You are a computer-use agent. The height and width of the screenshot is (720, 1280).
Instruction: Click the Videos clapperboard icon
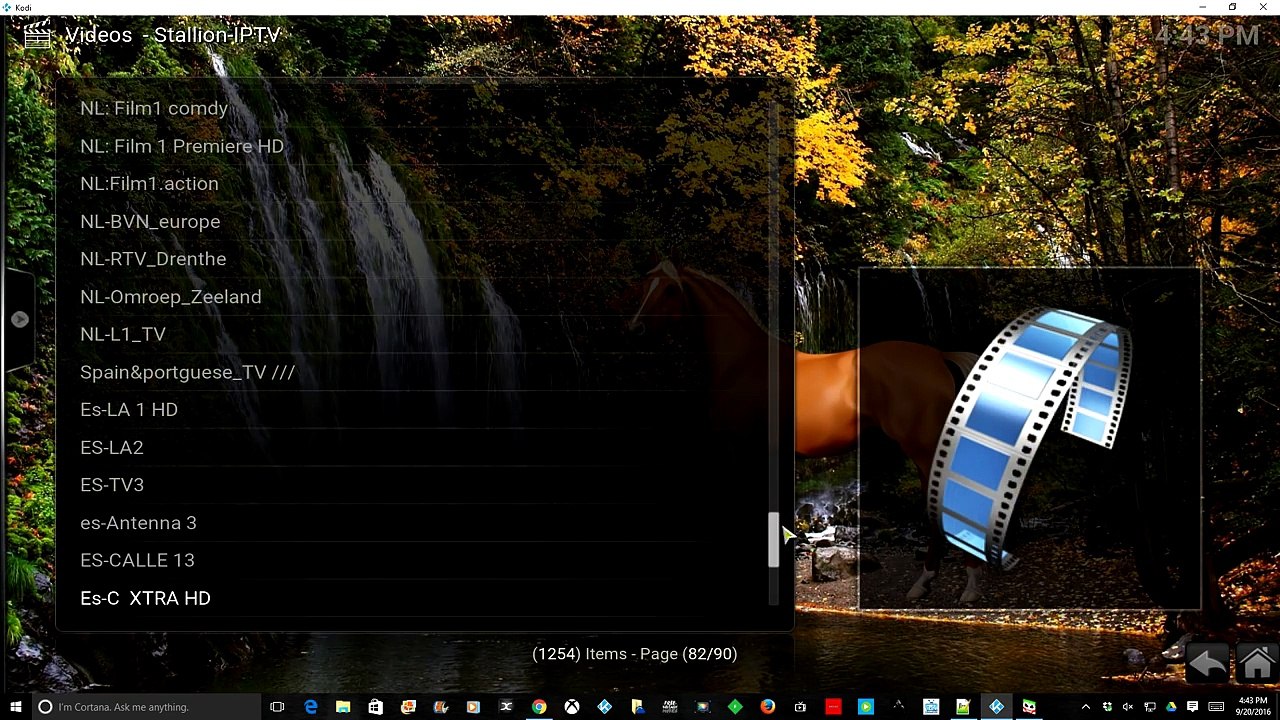[x=37, y=36]
